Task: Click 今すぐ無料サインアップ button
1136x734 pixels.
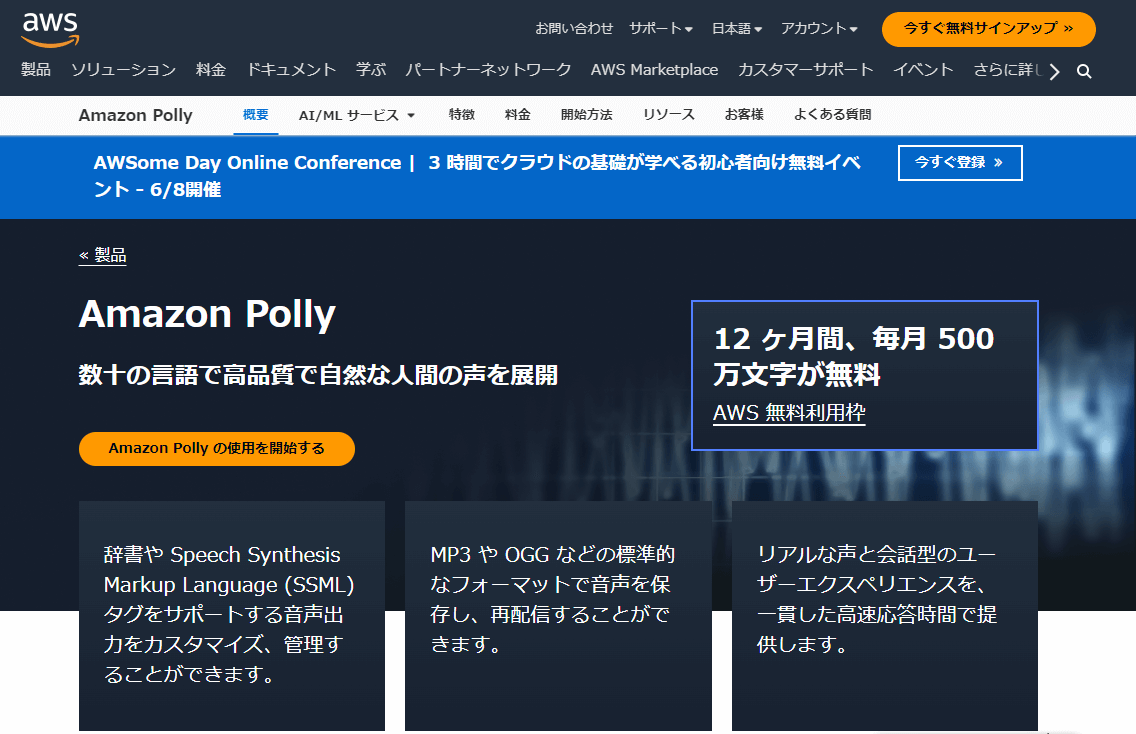Action: click(988, 29)
